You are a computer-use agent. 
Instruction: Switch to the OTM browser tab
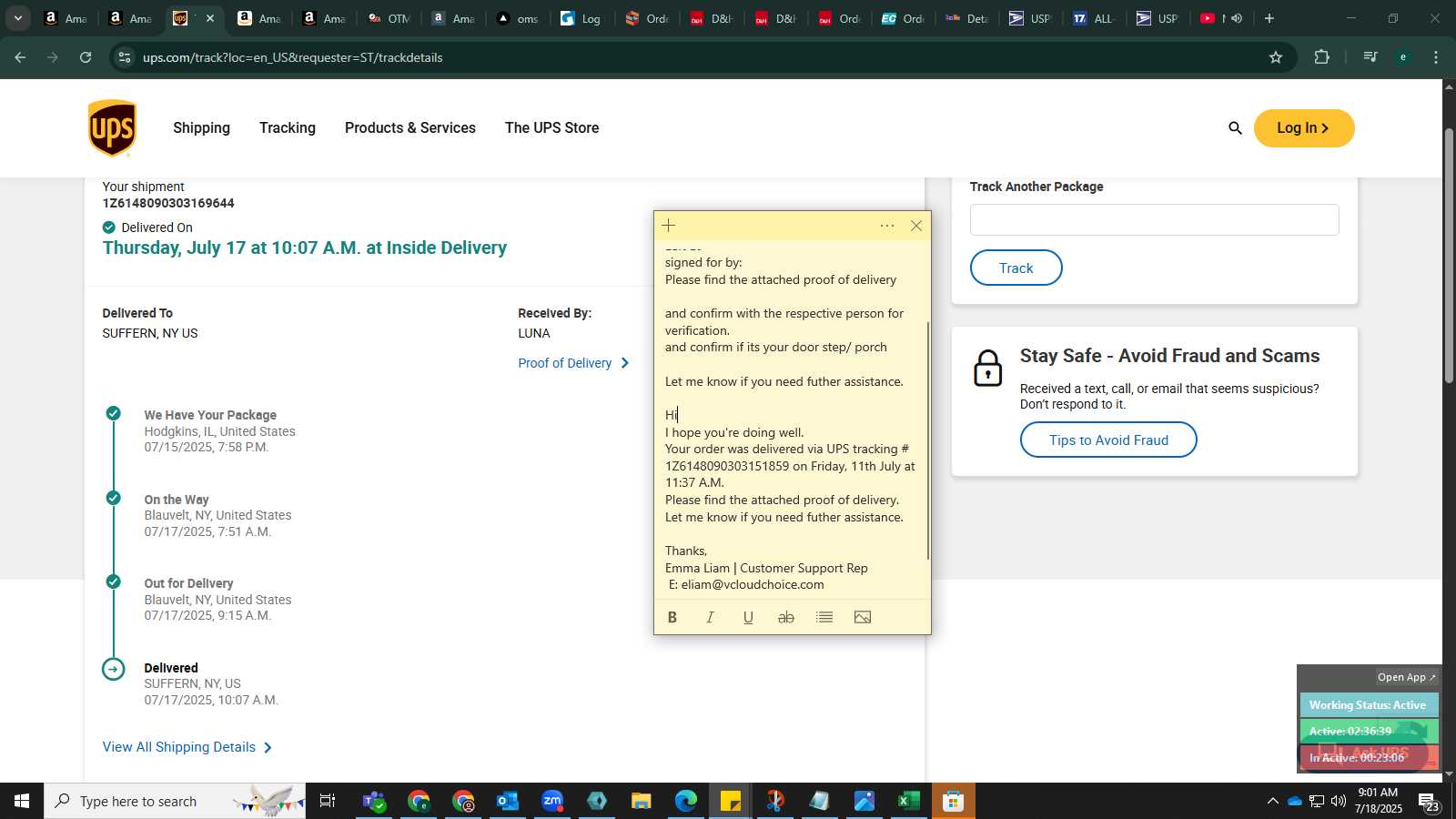(389, 18)
